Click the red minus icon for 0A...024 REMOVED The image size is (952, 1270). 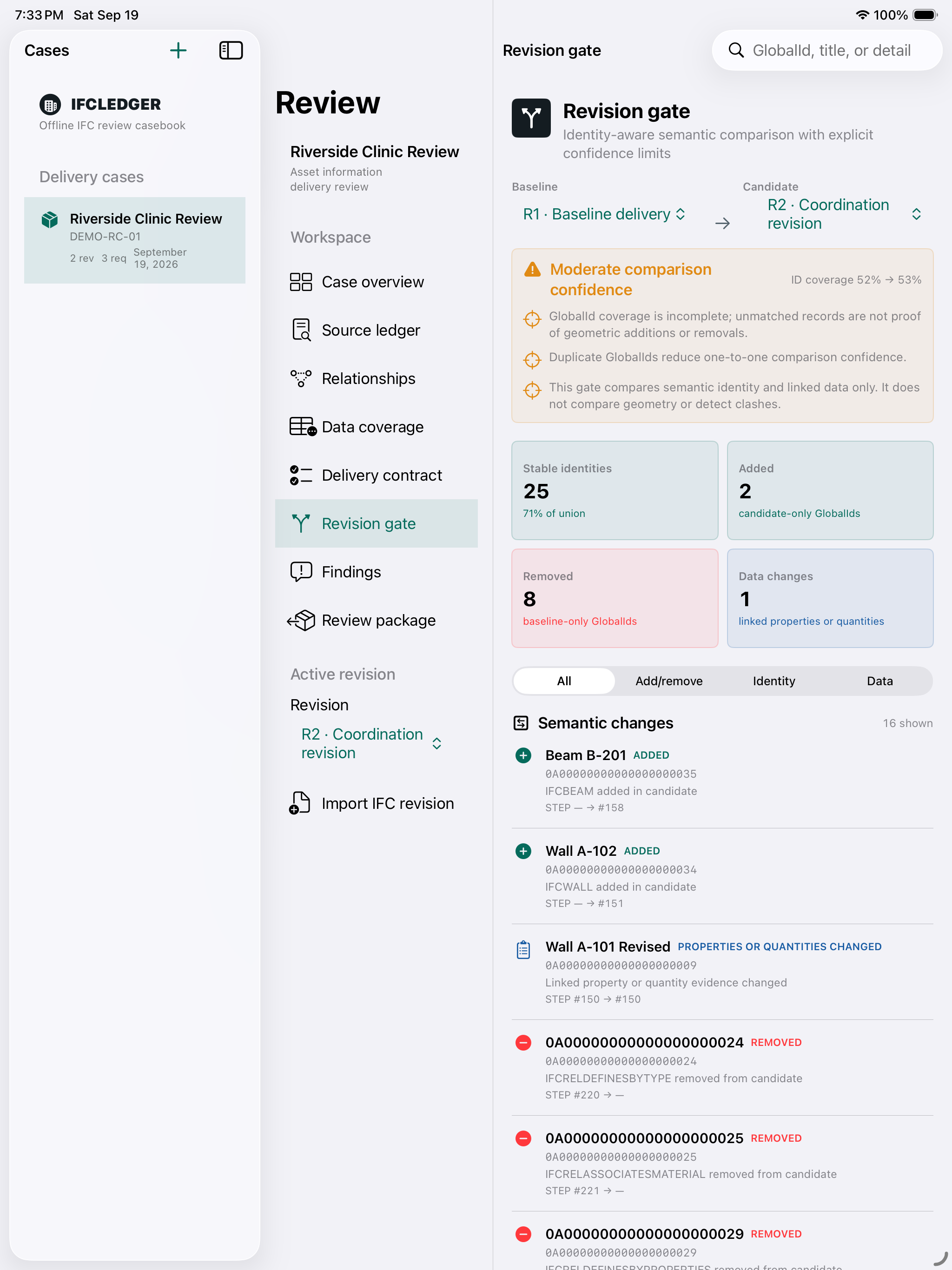pos(523,1043)
